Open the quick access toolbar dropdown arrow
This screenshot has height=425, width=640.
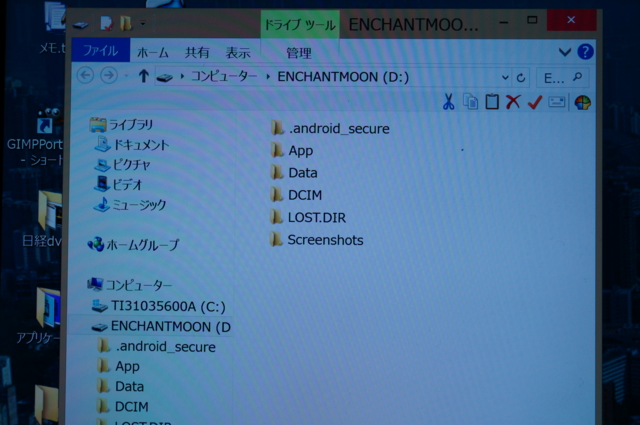[x=142, y=24]
